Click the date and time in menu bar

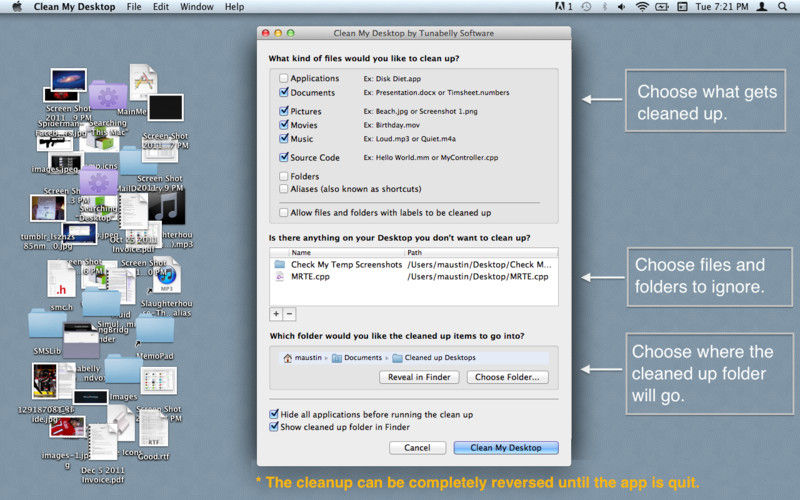[722, 7]
